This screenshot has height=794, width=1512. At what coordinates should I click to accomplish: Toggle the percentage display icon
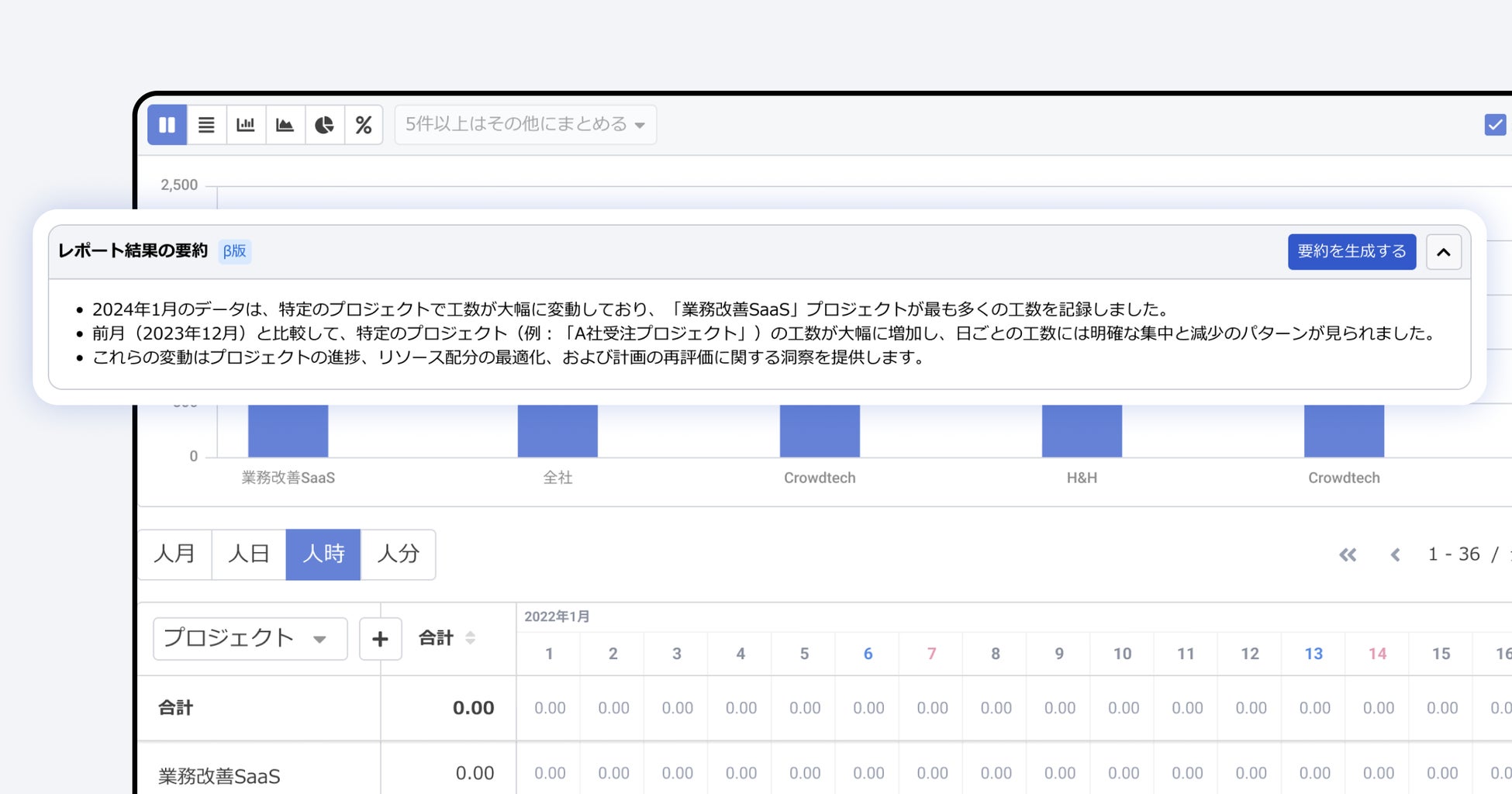pos(364,125)
